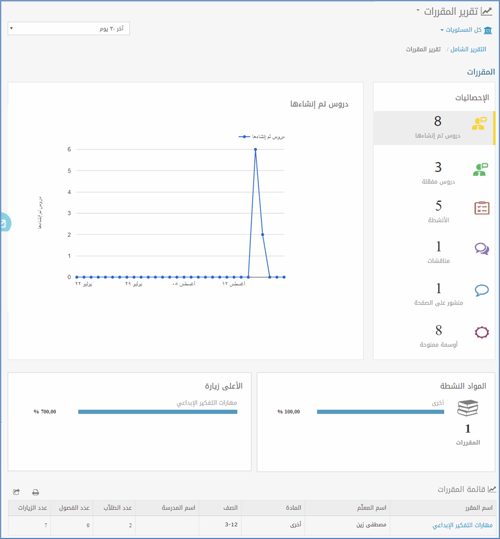Click the granted badges icon
This screenshot has height=539, width=500.
point(482,332)
